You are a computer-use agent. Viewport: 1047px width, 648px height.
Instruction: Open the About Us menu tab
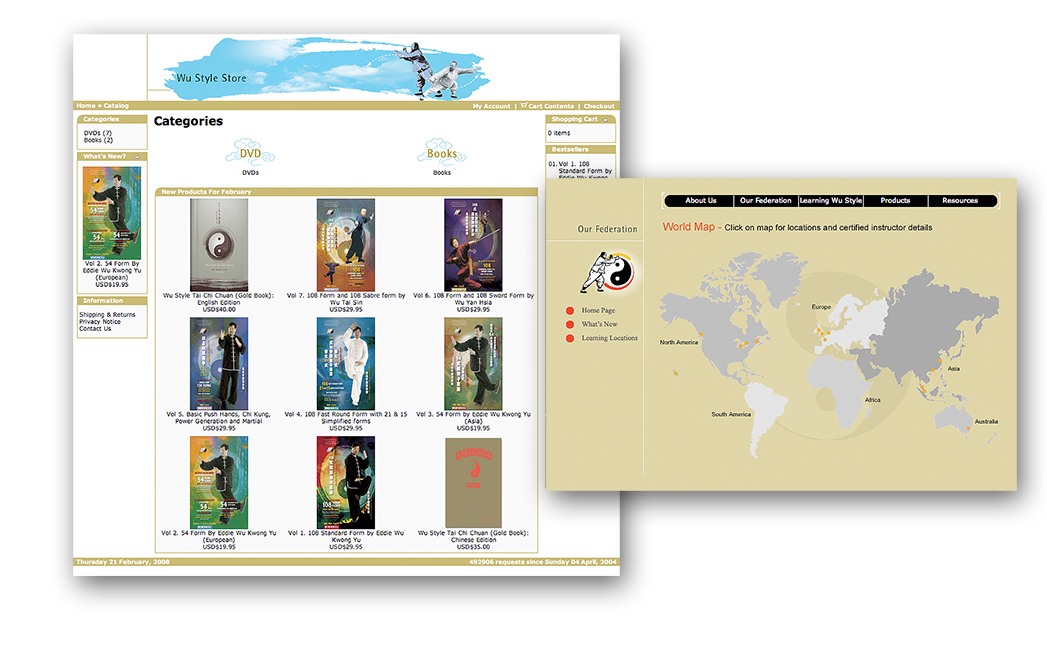coord(700,201)
